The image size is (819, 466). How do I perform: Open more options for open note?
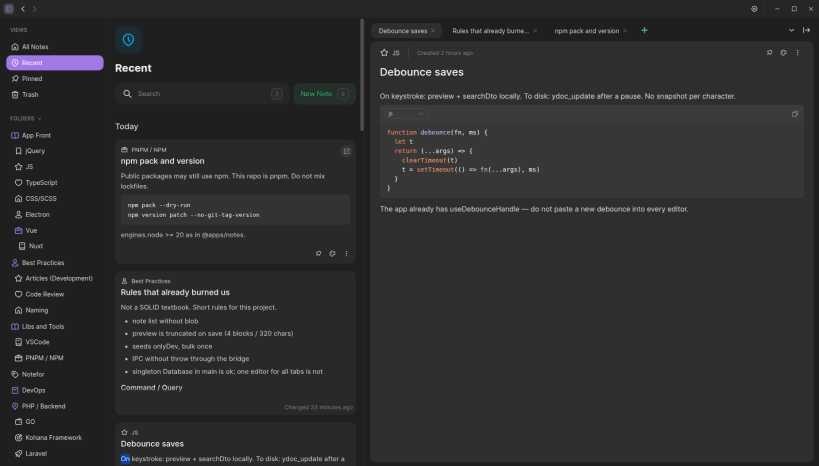coord(798,53)
